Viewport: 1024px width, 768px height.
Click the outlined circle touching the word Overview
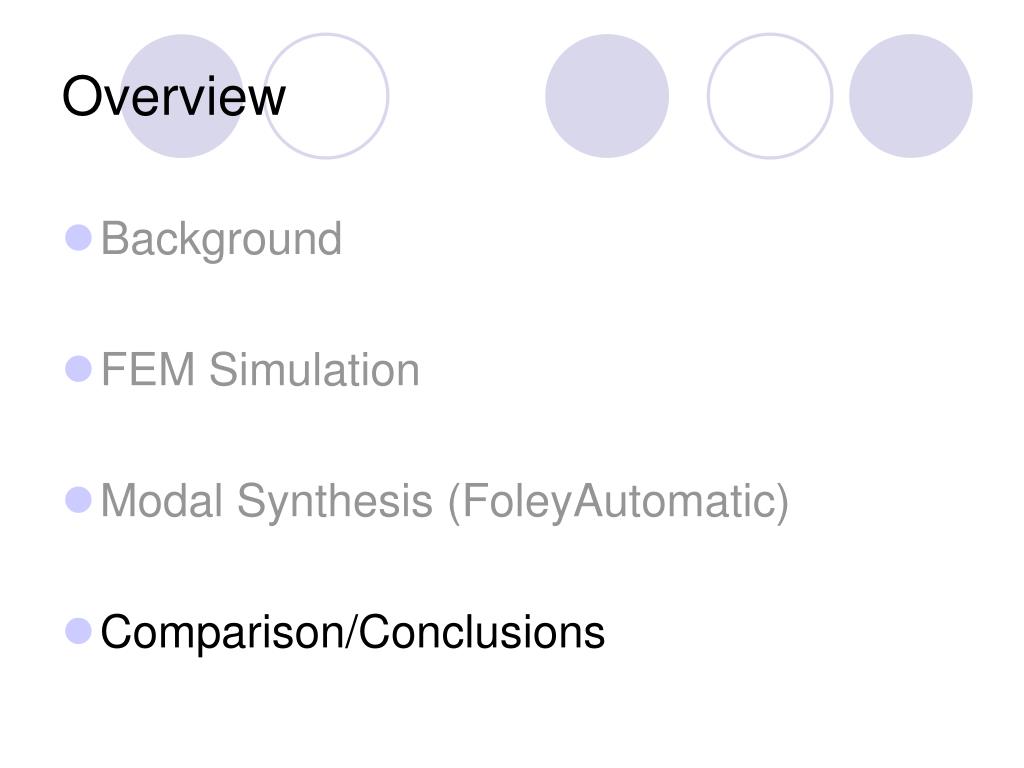(x=327, y=96)
